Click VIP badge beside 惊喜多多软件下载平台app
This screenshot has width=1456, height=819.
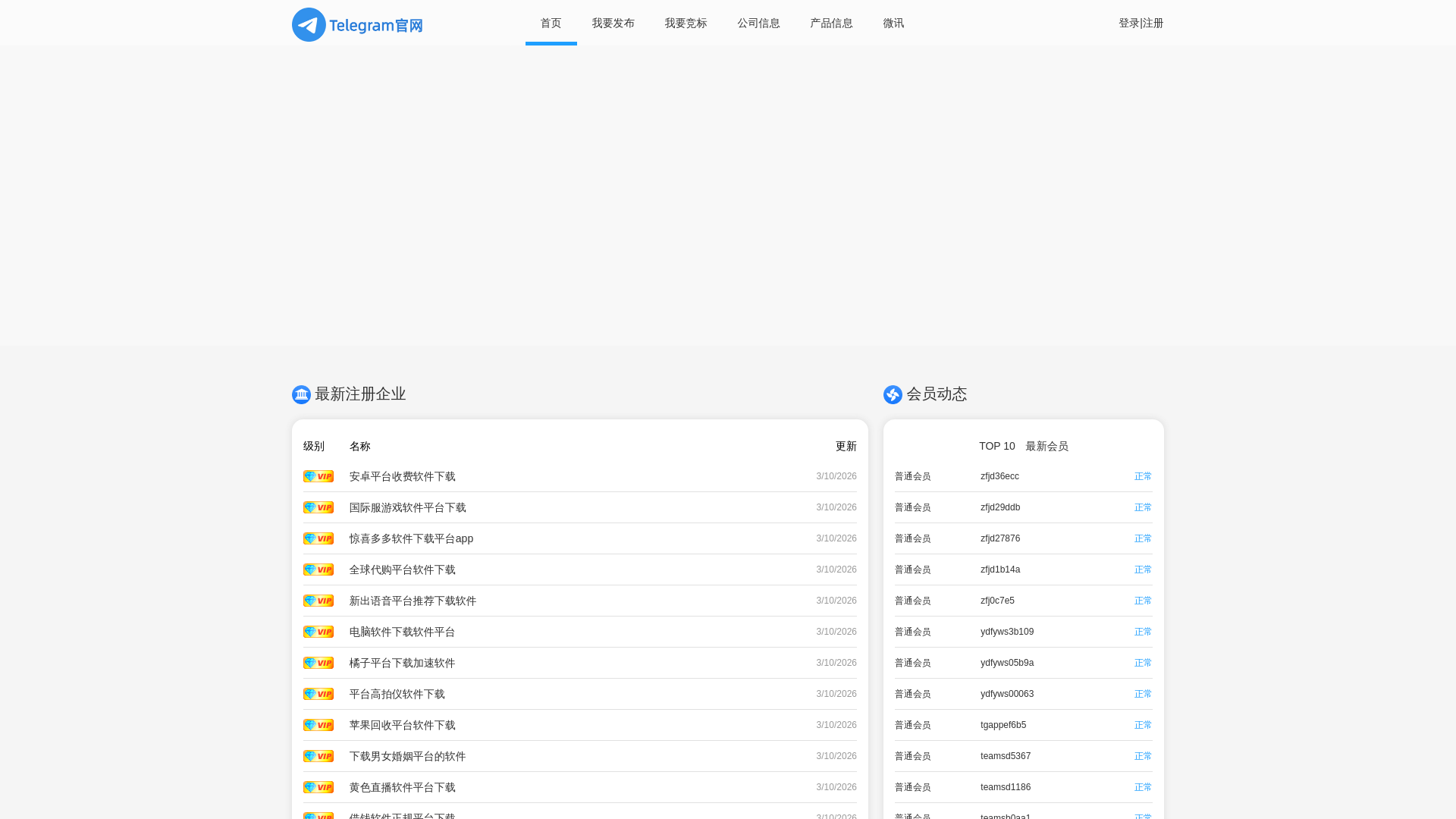click(318, 538)
